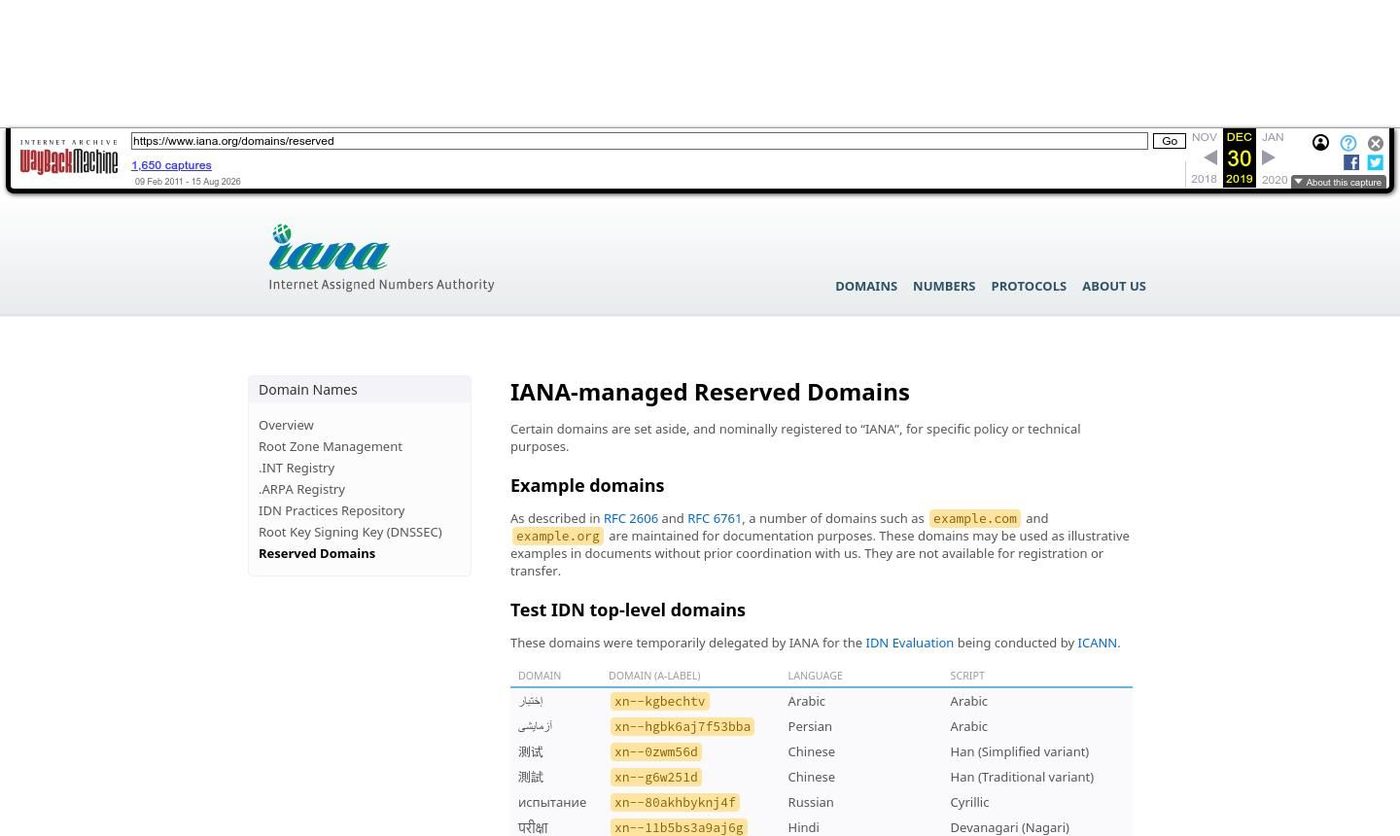Share this capture on Twitter
The width and height of the screenshot is (1400, 836).
pos(1375,162)
